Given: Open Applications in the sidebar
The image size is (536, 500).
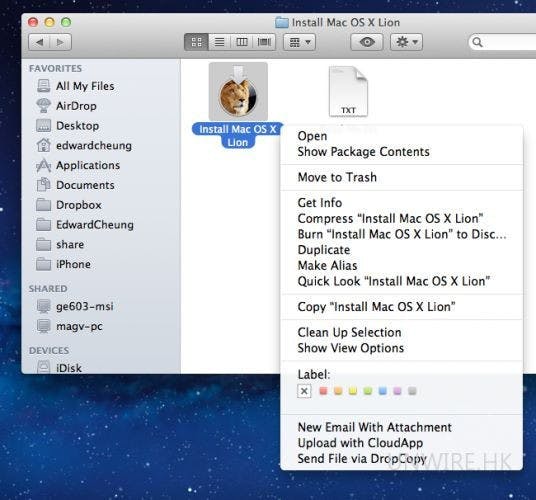Looking at the screenshot, I should [x=78, y=165].
